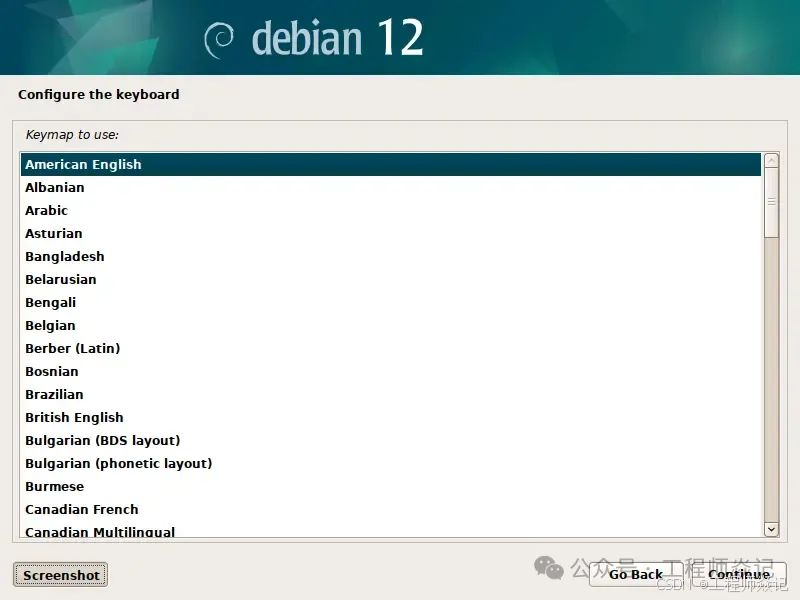This screenshot has height=600, width=800.
Task: Click the Screenshot button
Action: pos(60,575)
